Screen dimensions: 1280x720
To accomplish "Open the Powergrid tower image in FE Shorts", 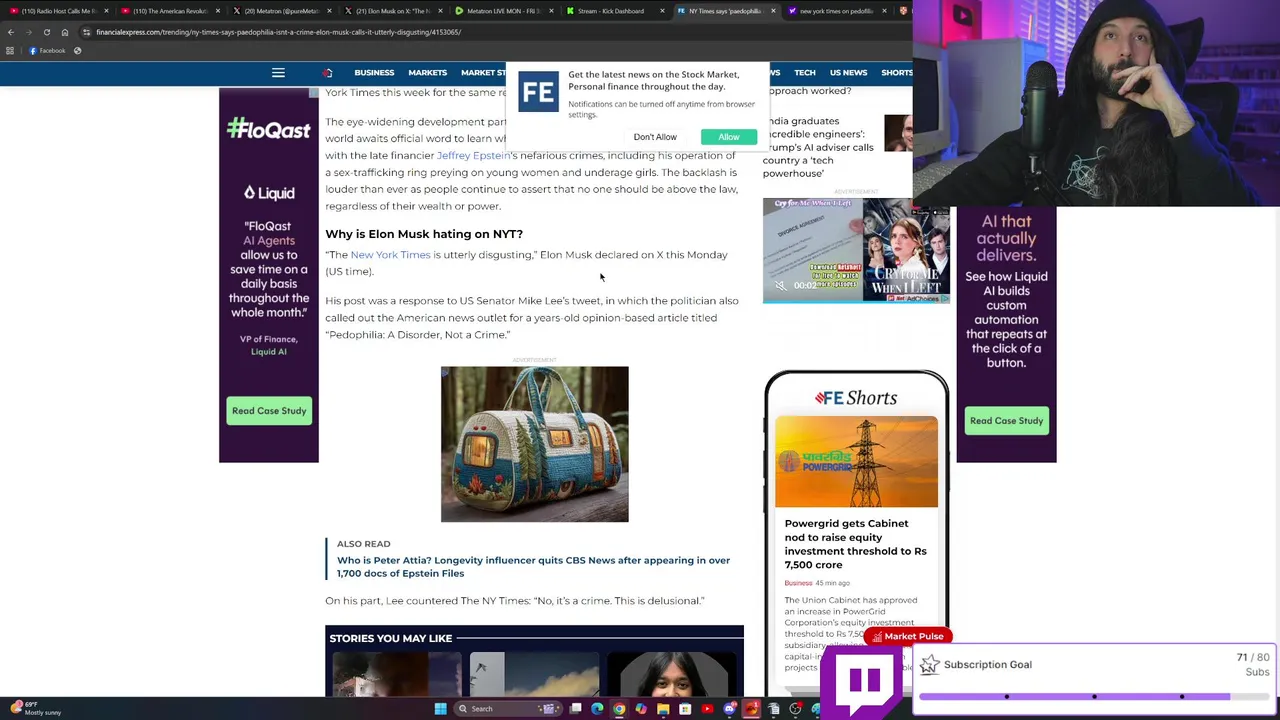I will tap(856, 462).
